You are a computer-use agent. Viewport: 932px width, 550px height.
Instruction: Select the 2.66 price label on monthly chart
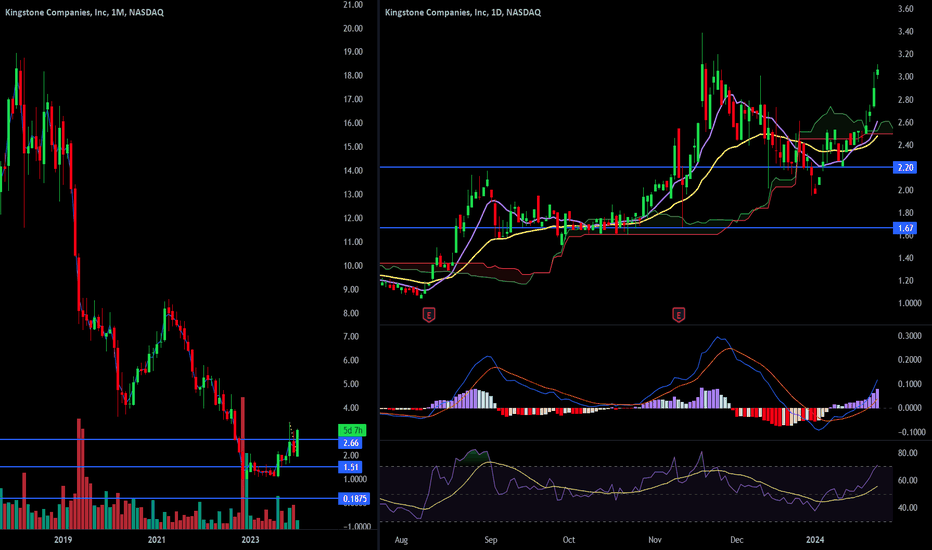[x=351, y=443]
